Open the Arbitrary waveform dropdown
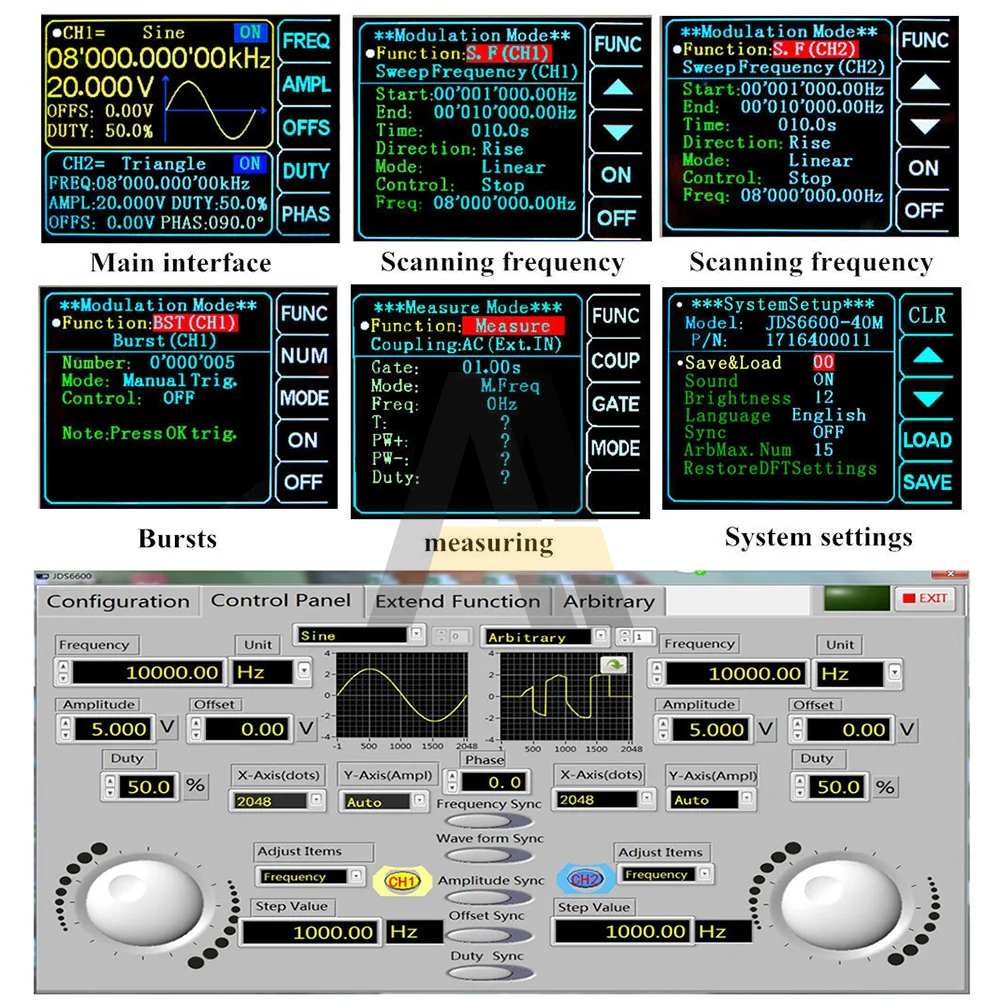 pyautogui.click(x=600, y=636)
